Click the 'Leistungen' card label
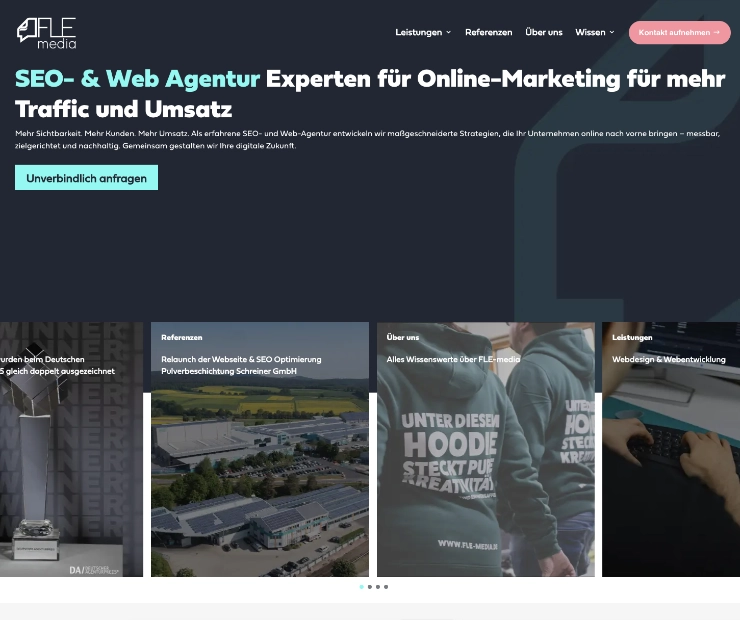The width and height of the screenshot is (740, 620). (x=632, y=337)
